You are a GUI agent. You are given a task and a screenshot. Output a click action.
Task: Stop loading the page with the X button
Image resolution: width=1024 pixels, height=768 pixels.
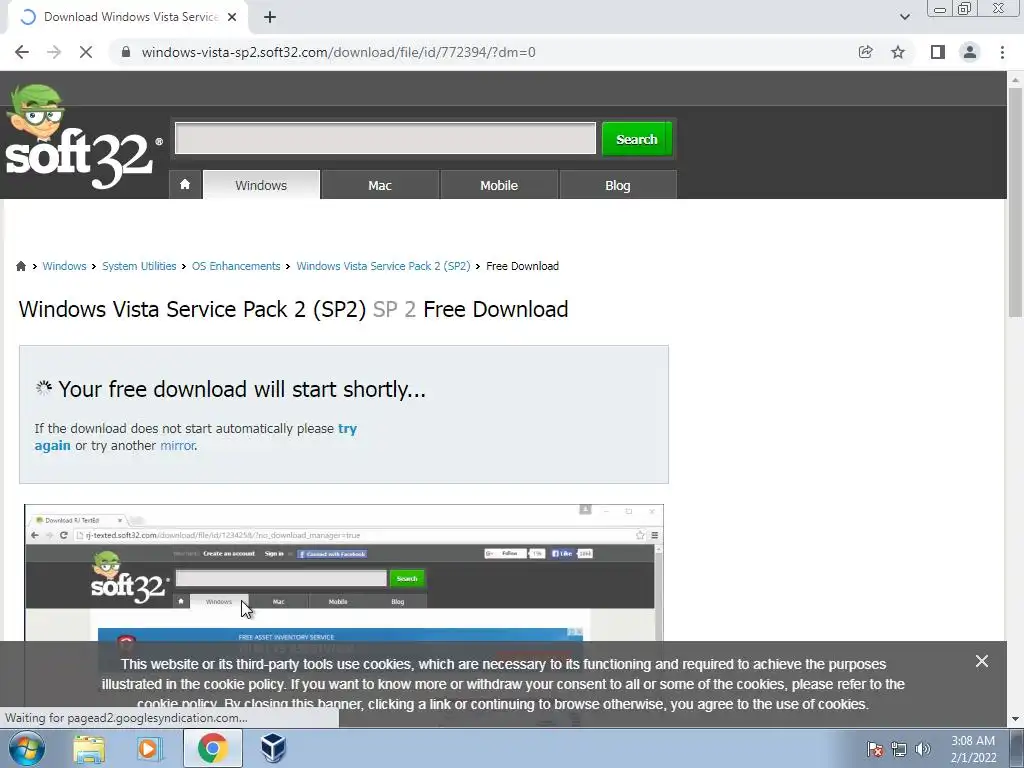point(86,52)
